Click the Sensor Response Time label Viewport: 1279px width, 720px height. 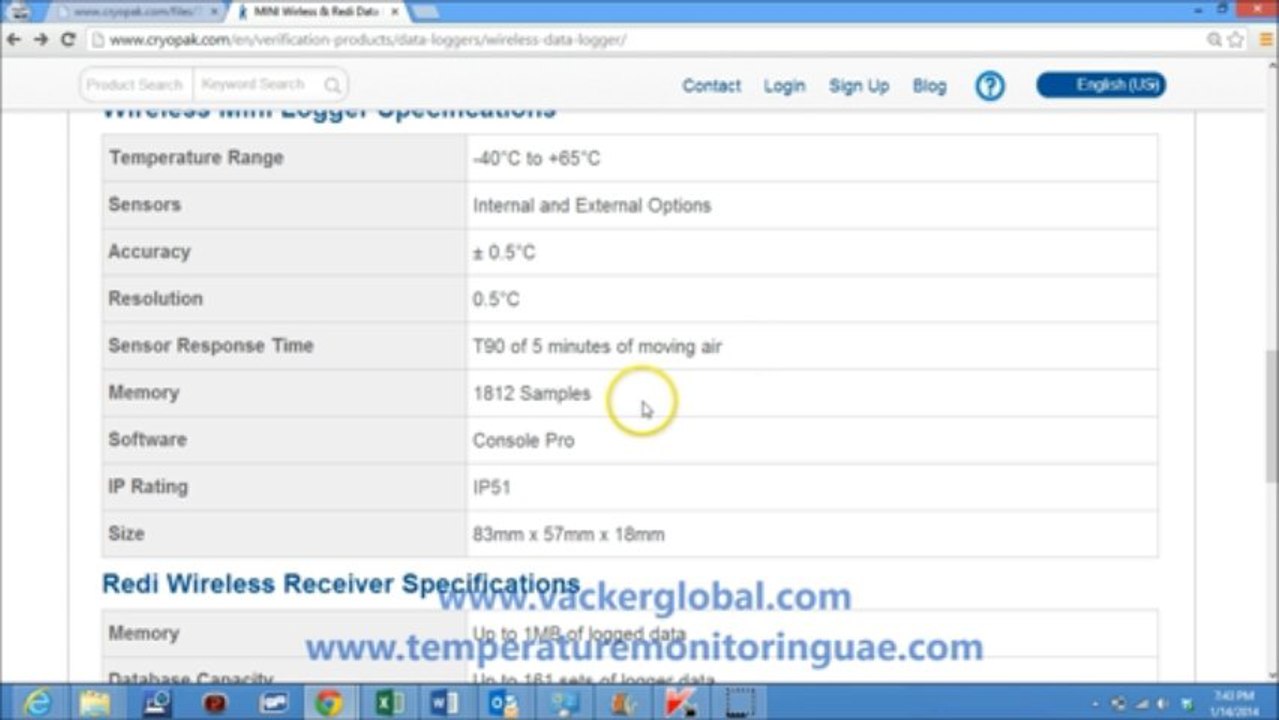pos(211,346)
